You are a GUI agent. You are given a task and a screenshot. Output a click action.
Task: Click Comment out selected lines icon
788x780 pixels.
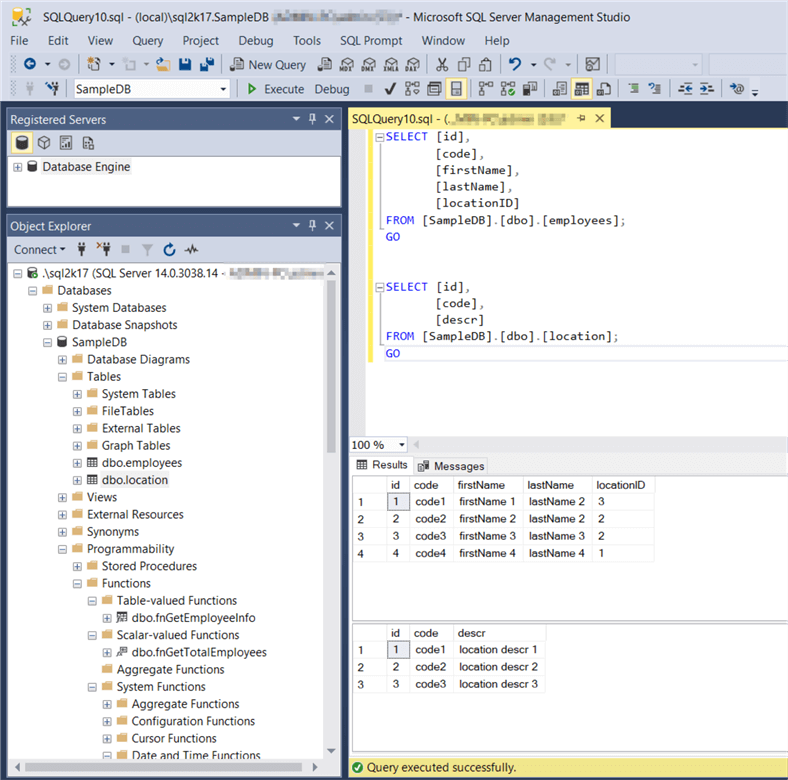click(x=633, y=89)
